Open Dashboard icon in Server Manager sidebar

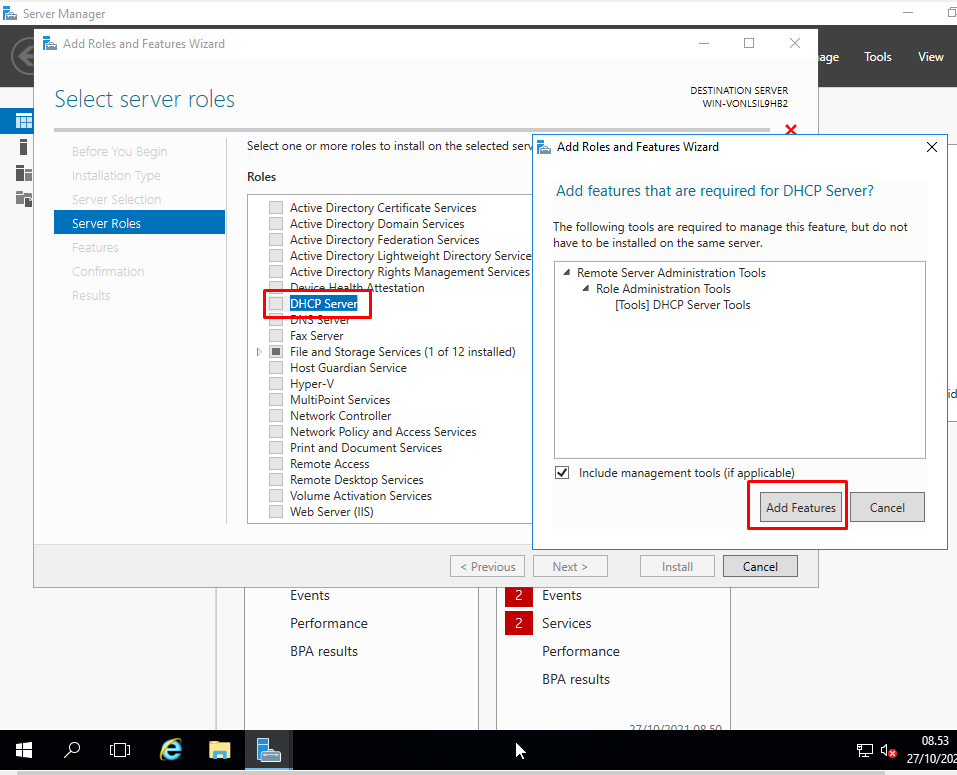[x=23, y=121]
